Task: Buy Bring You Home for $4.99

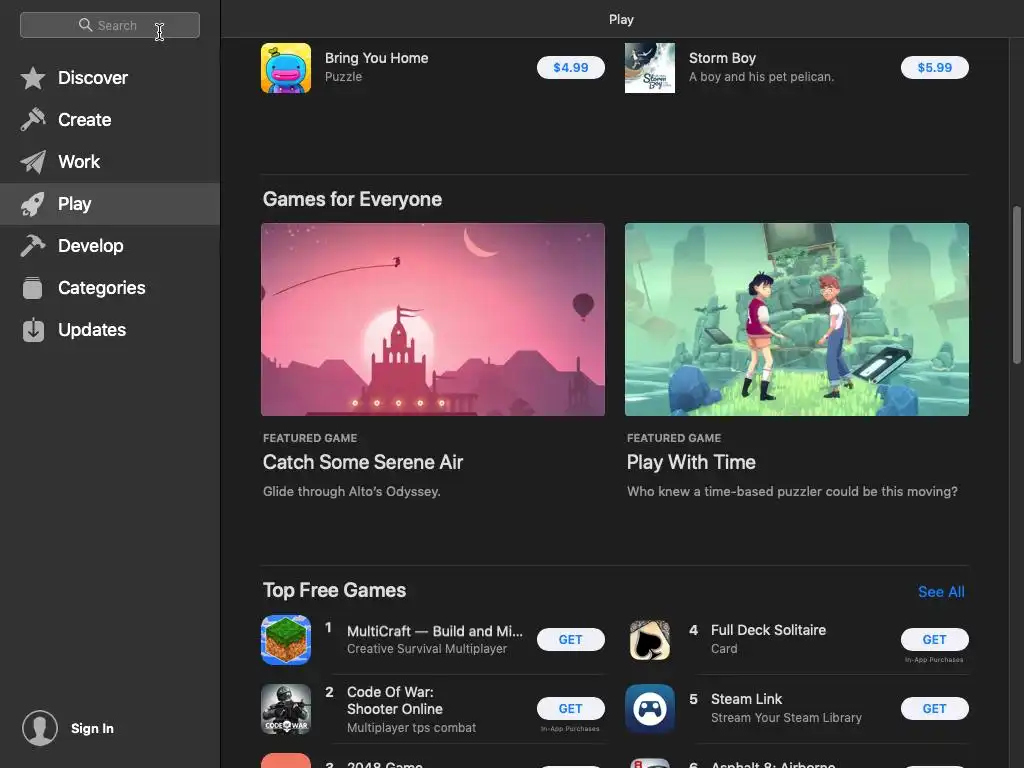Action: click(571, 67)
